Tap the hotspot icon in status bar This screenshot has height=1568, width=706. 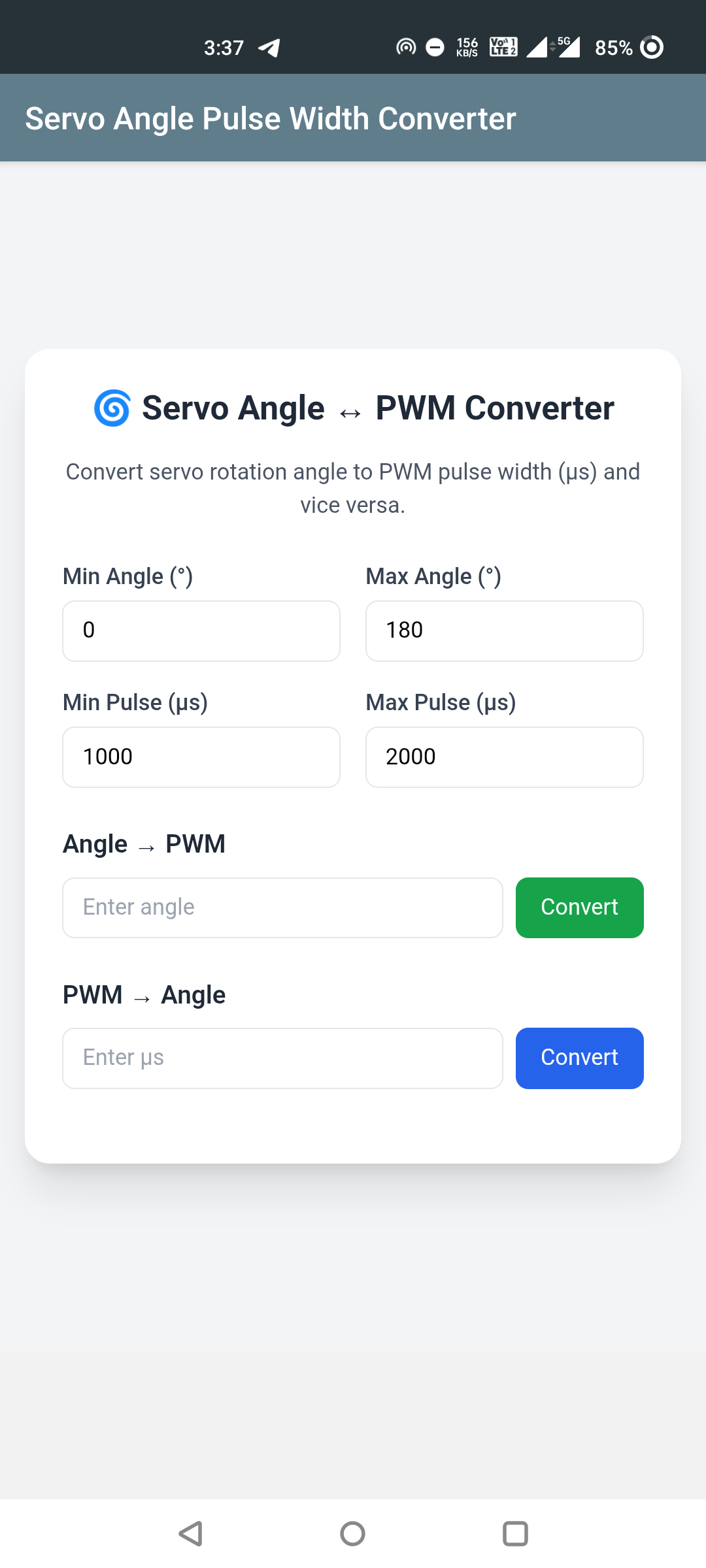coord(406,47)
